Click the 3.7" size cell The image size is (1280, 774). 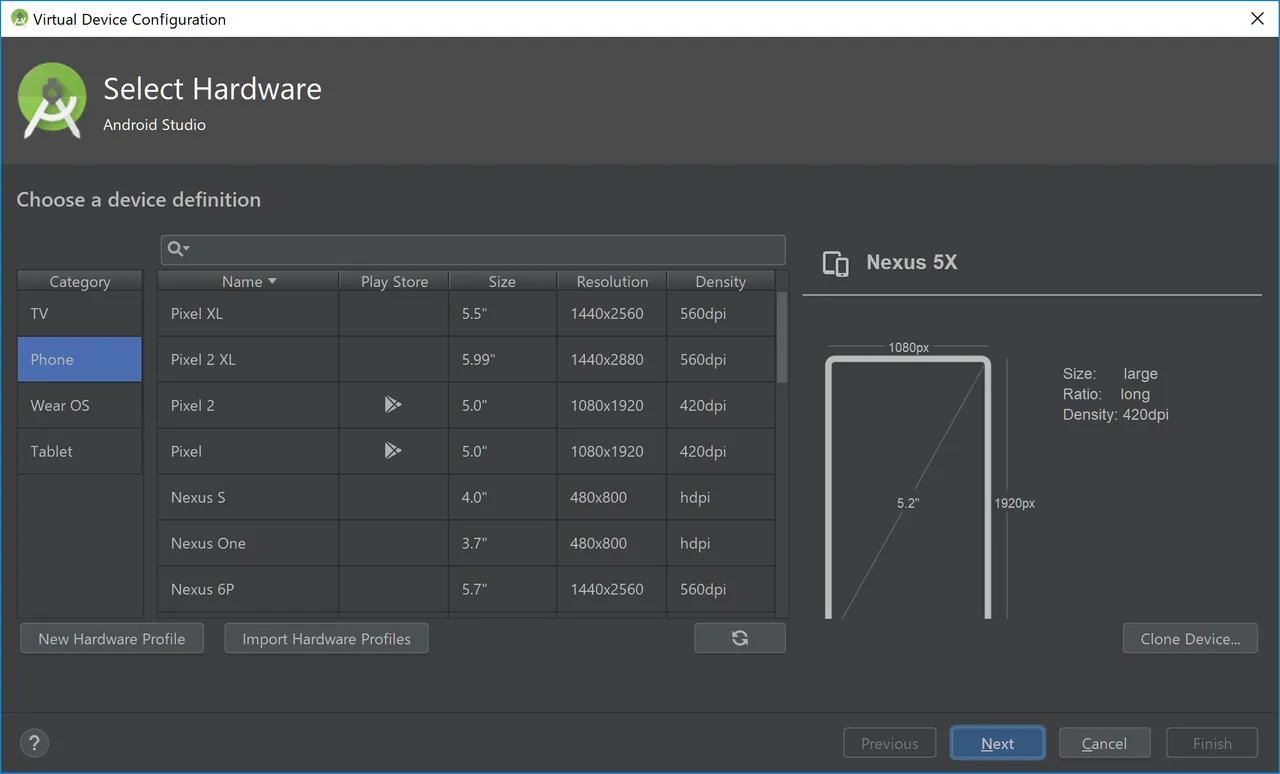(503, 543)
